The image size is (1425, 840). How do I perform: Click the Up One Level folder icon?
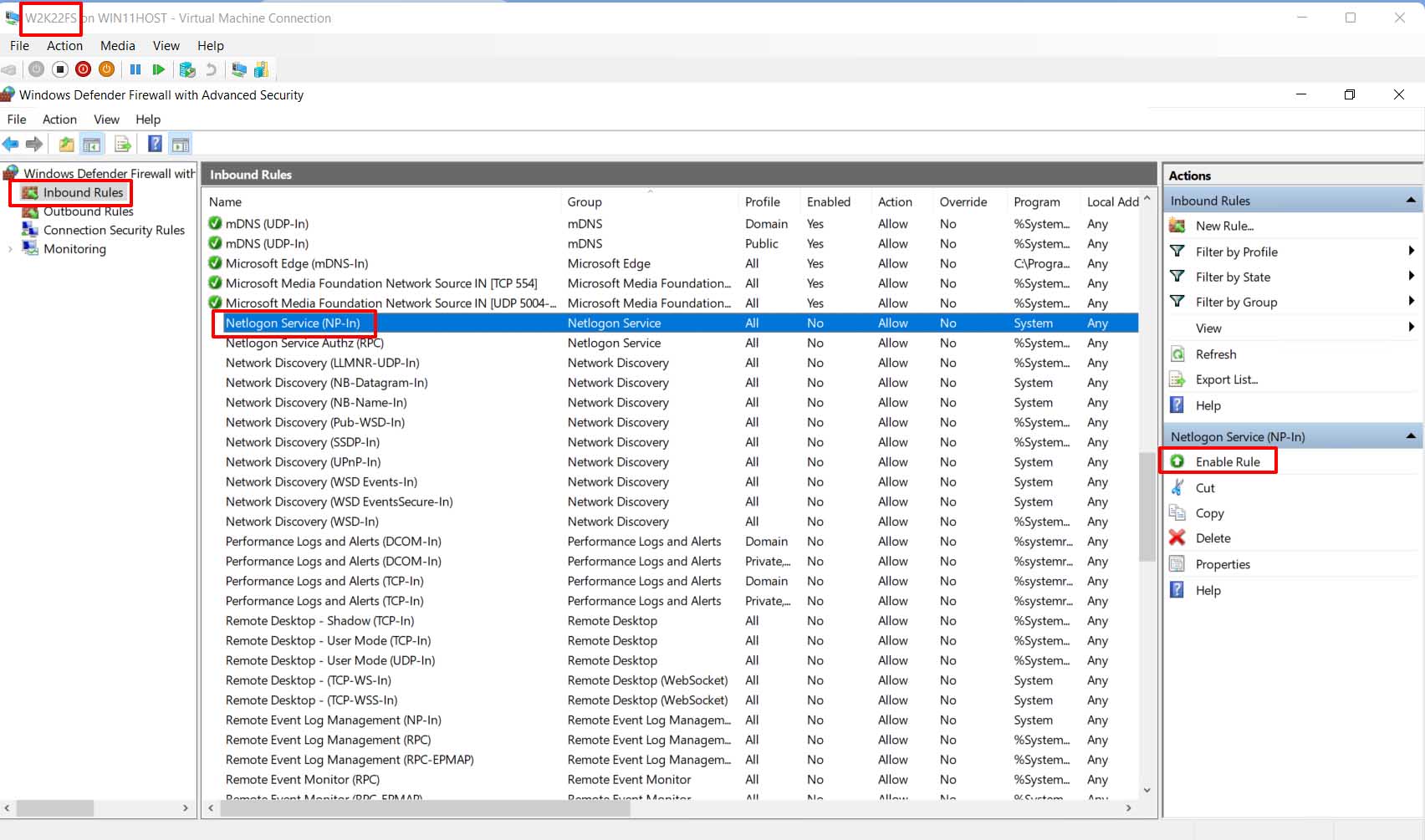(x=66, y=144)
